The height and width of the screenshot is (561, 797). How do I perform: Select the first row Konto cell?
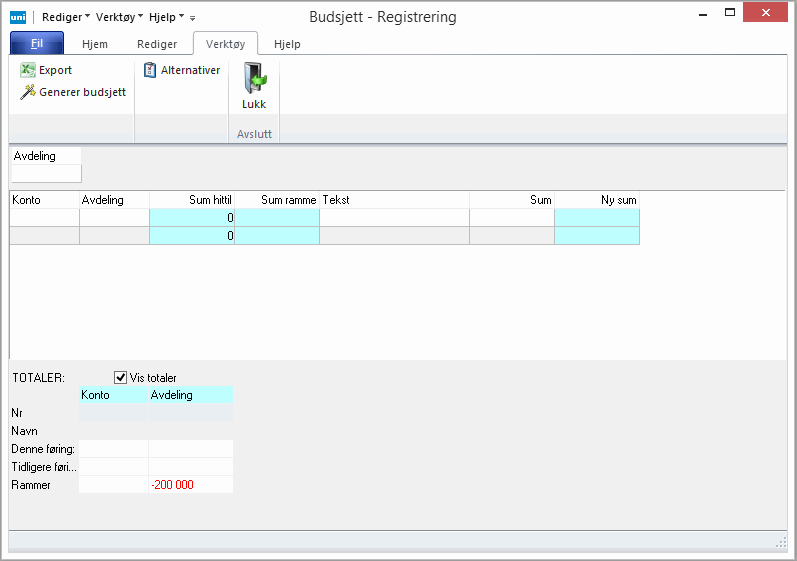click(44, 218)
